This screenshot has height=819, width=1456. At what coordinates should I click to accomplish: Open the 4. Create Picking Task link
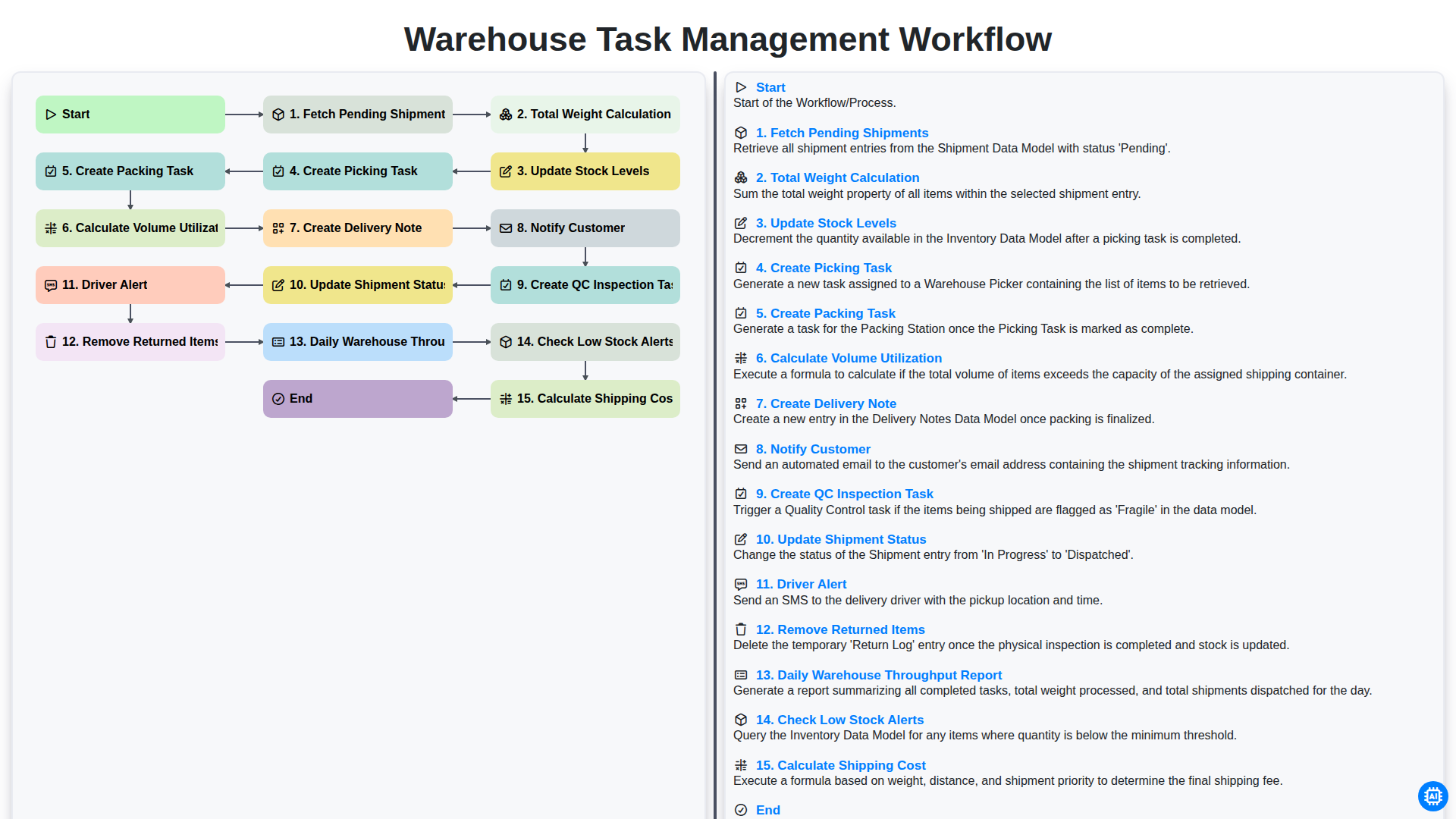(x=824, y=268)
